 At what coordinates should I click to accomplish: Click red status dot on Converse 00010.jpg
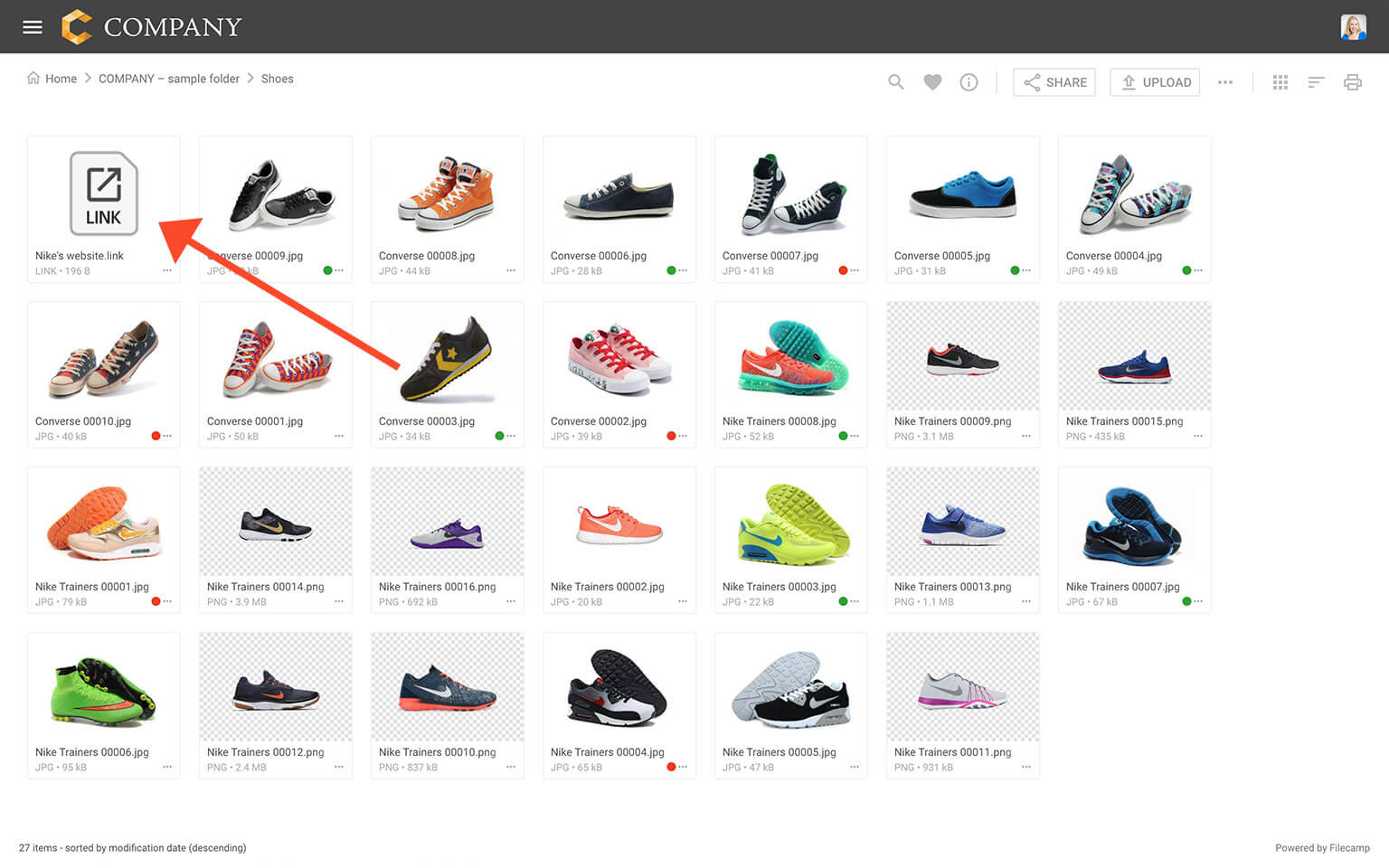tap(156, 436)
